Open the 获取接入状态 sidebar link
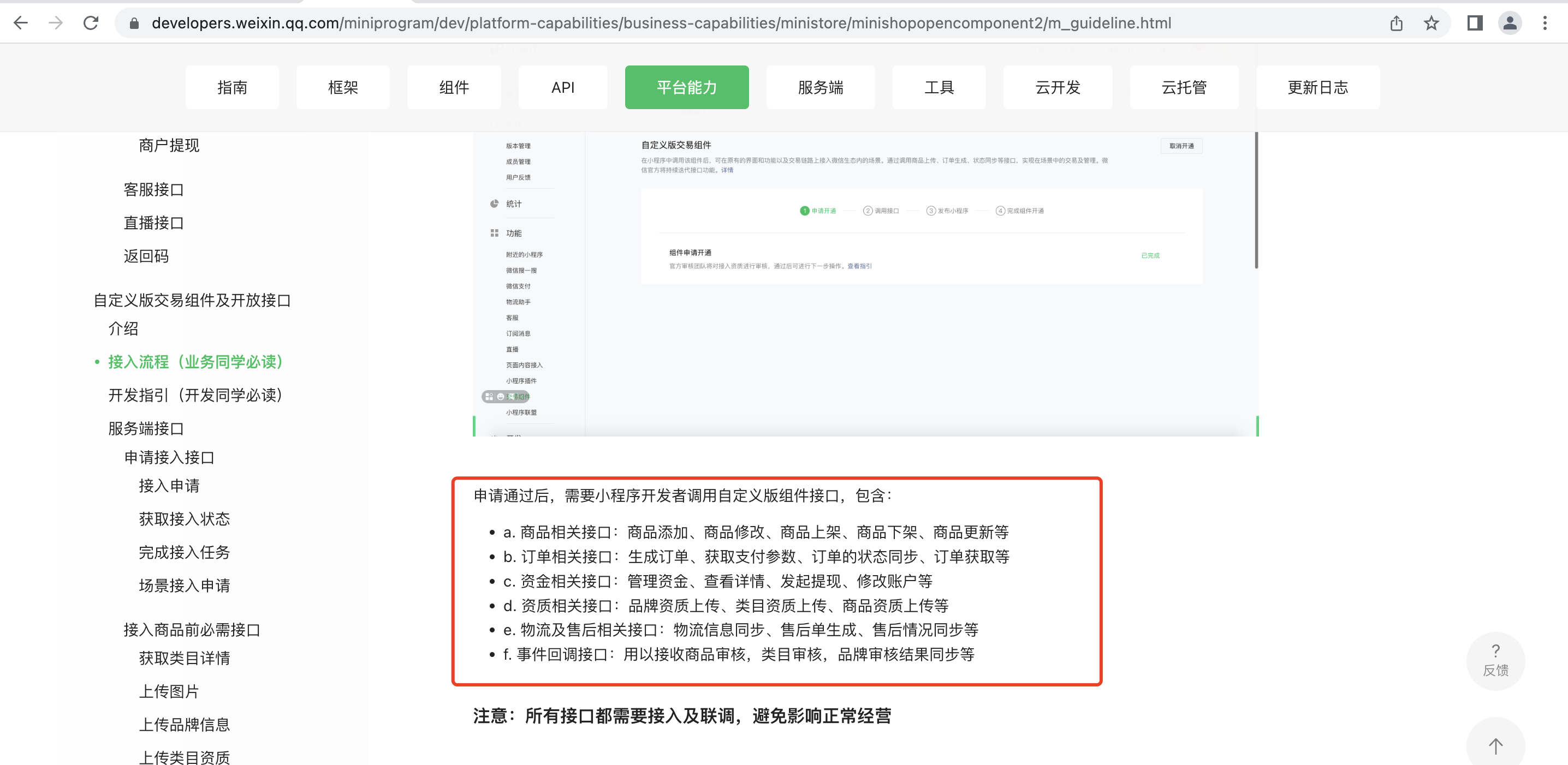The width and height of the screenshot is (1568, 765). point(184,519)
